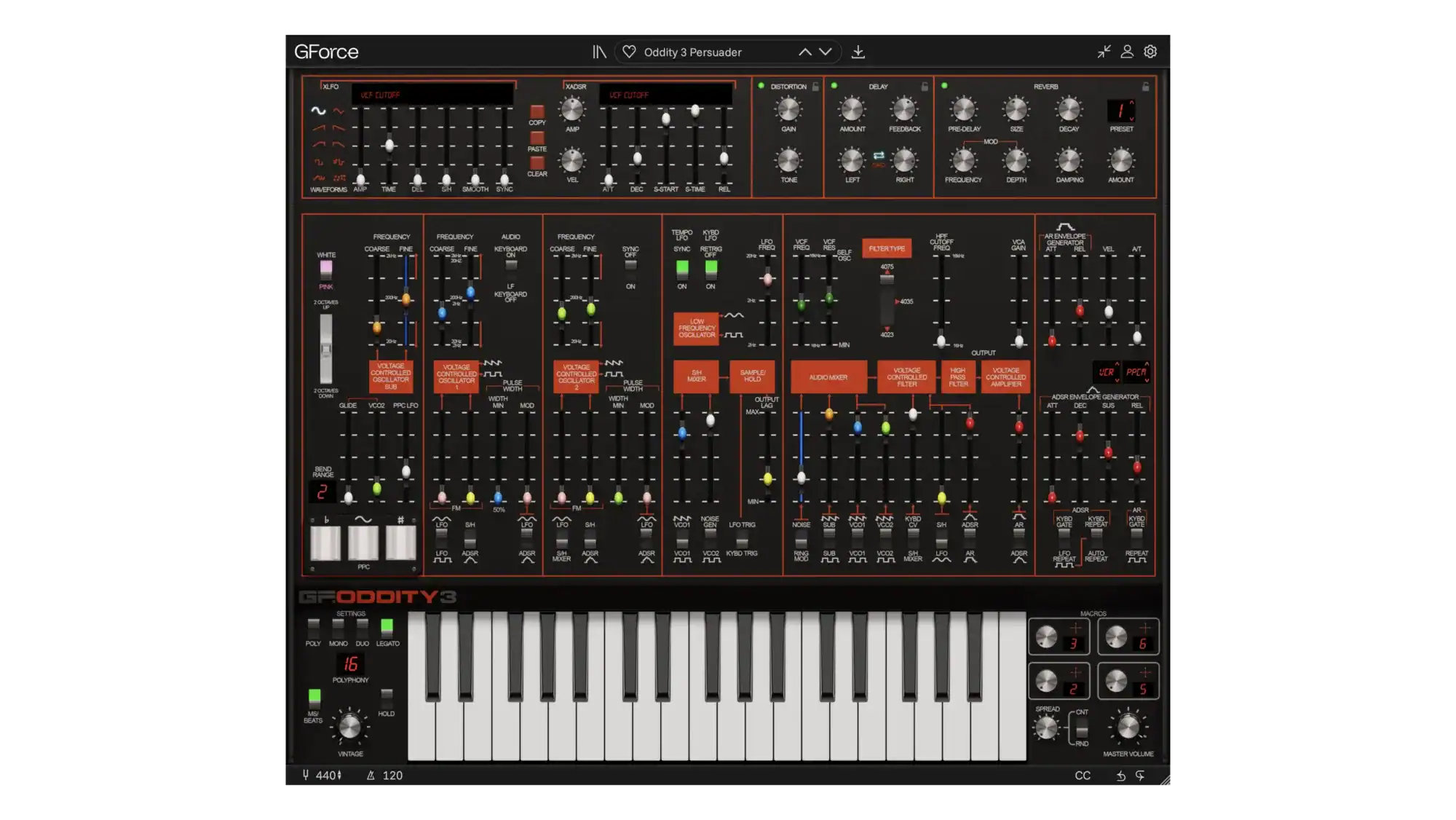Click the Distortion GAIN knob

tap(788, 110)
